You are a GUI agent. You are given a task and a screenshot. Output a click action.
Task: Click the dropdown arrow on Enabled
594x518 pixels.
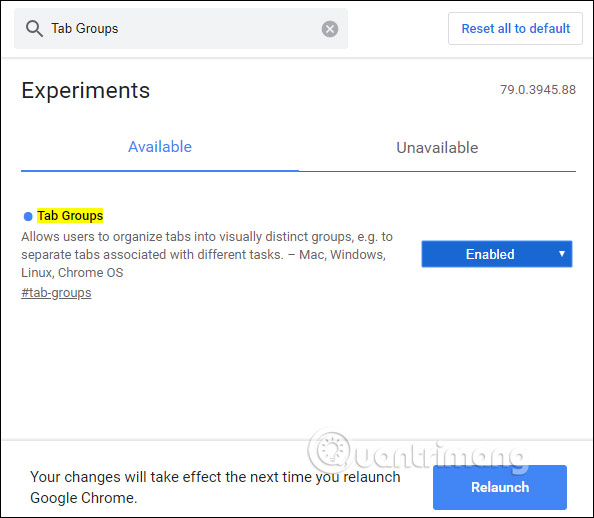click(x=562, y=254)
